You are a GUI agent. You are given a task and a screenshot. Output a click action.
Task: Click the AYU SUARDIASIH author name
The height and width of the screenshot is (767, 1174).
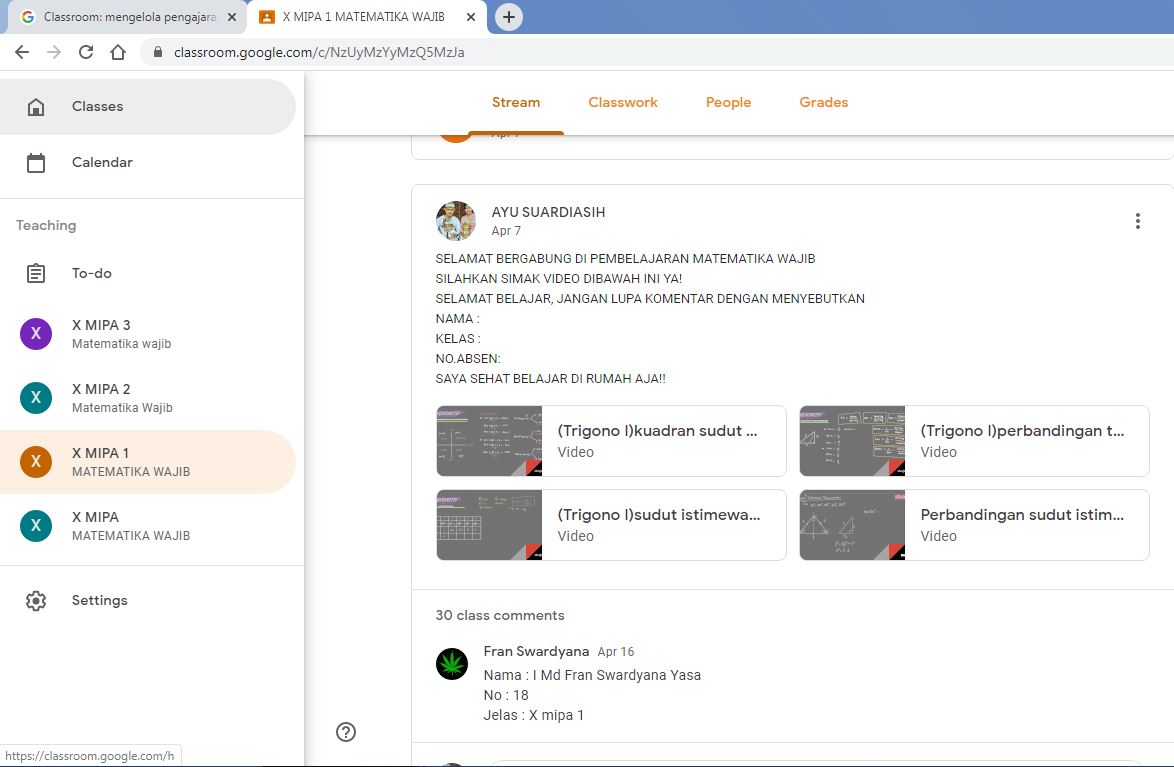point(548,212)
